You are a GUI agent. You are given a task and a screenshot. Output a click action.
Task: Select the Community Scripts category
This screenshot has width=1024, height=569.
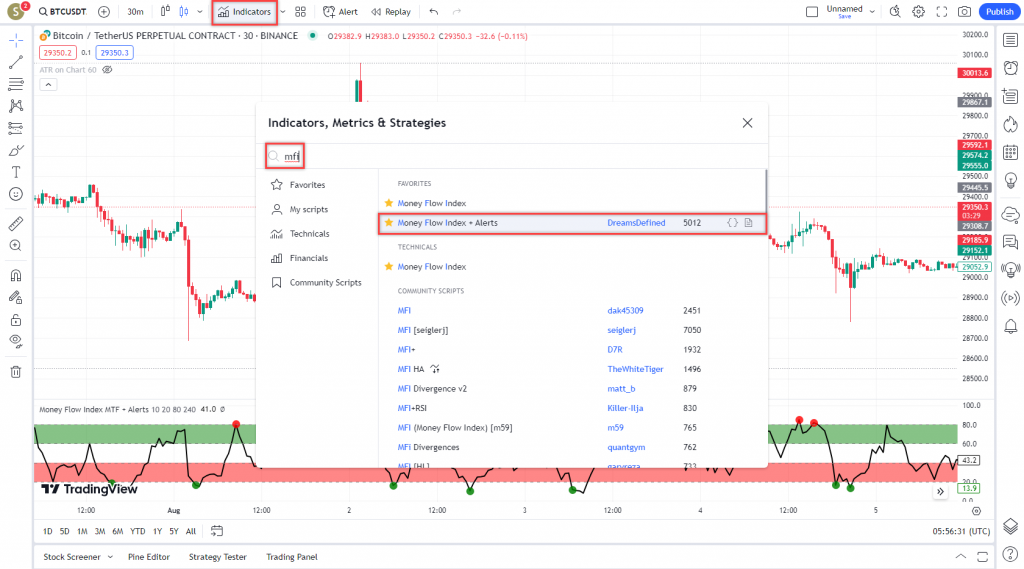pyautogui.click(x=325, y=282)
